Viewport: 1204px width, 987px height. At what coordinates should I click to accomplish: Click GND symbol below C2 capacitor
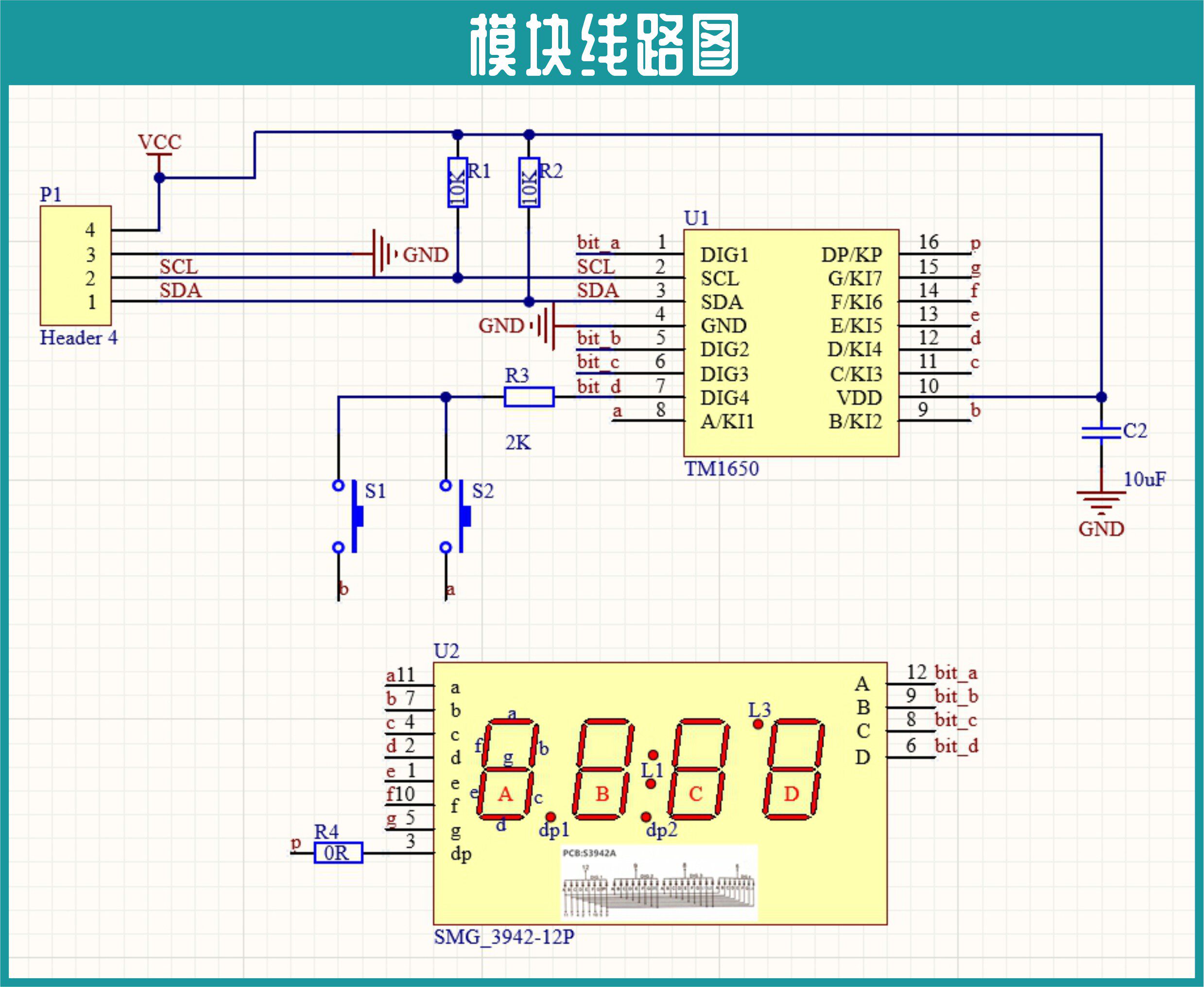pyautogui.click(x=1101, y=501)
